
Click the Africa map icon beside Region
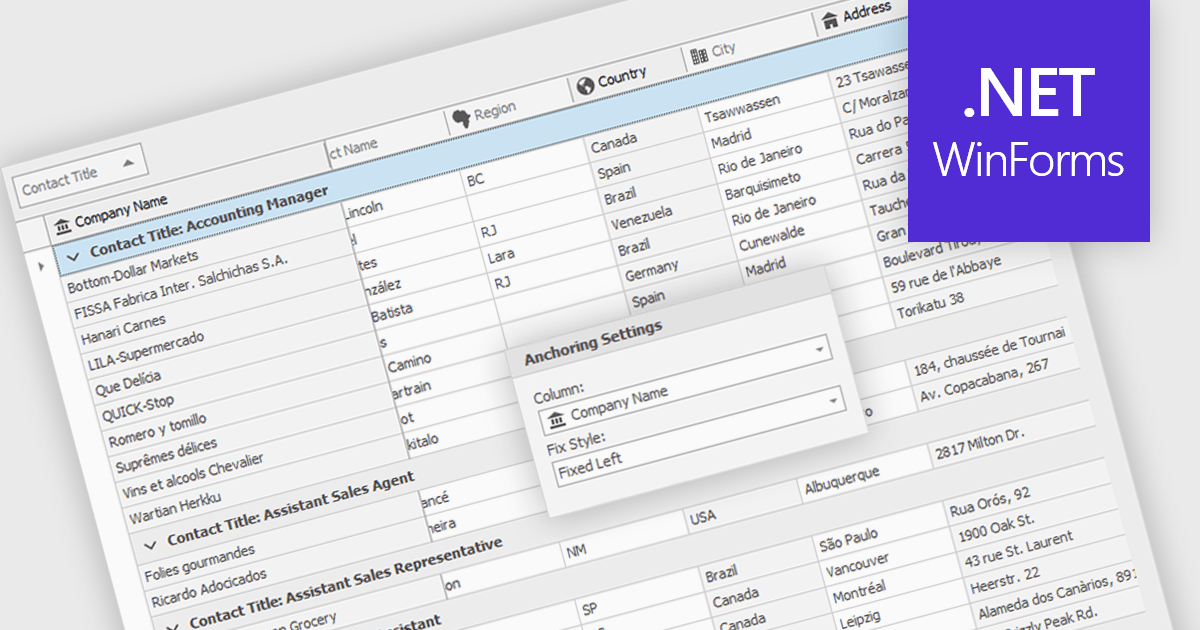461,118
